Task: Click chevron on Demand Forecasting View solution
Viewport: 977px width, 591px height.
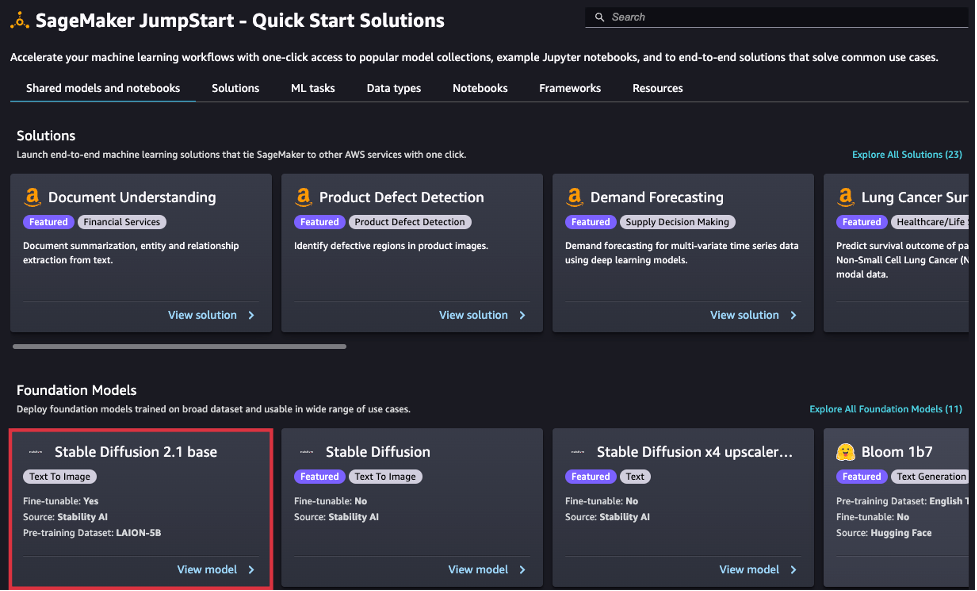Action: pyautogui.click(x=793, y=315)
